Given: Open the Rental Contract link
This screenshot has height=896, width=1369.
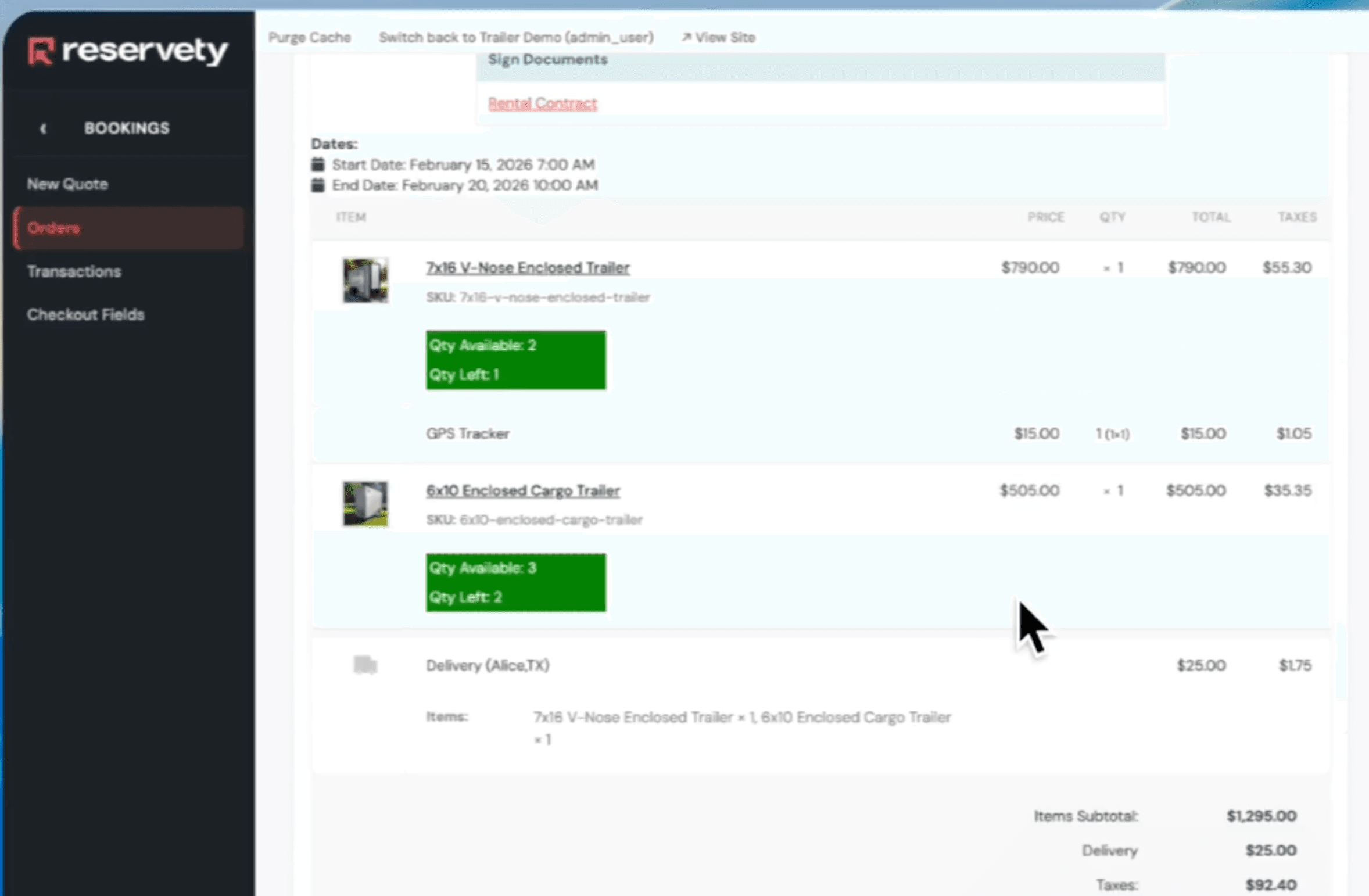Looking at the screenshot, I should [542, 103].
